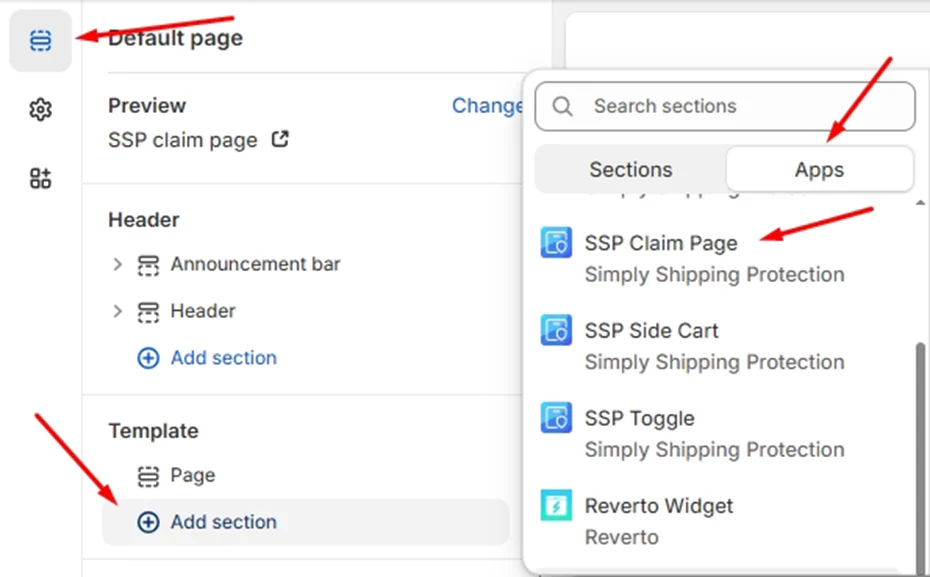Image resolution: width=930 pixels, height=577 pixels.
Task: Click the SSP Side Cart app icon
Action: tap(556, 330)
